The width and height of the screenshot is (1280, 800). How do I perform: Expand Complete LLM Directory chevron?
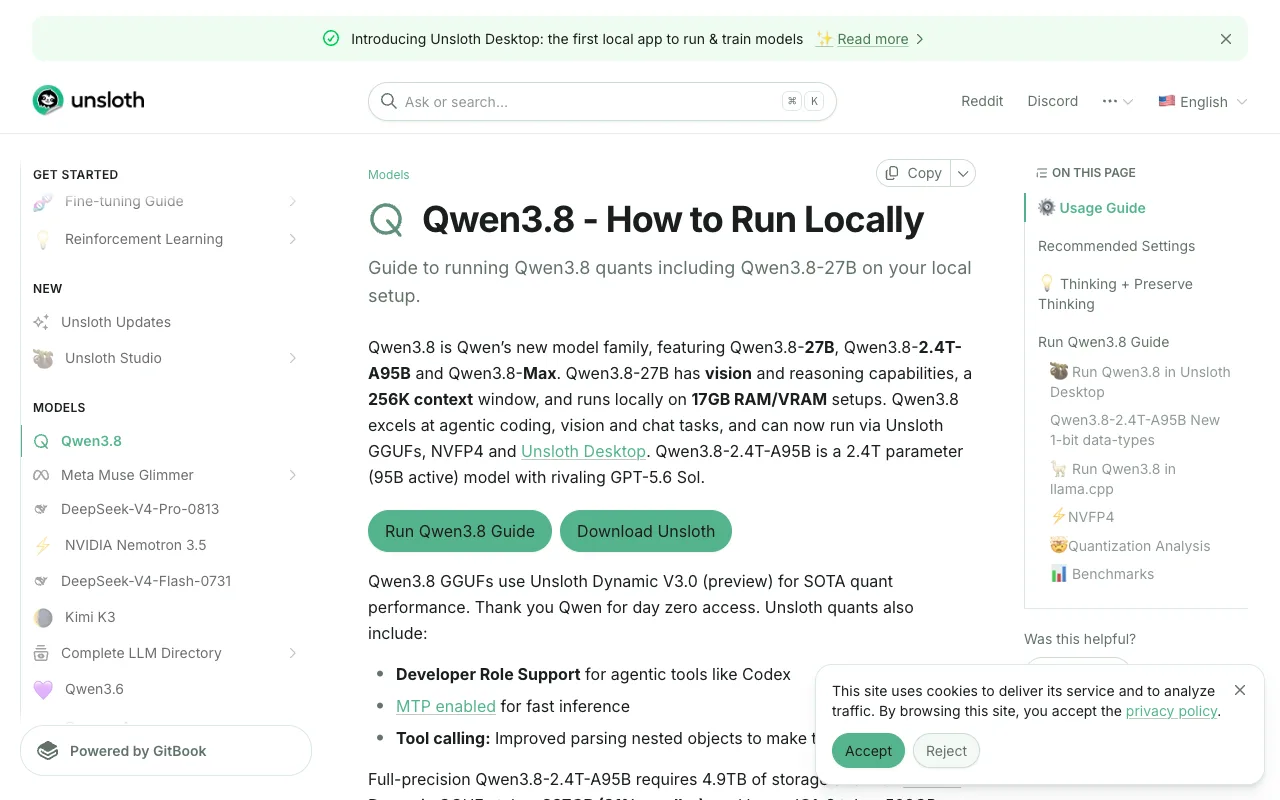tap(292, 653)
